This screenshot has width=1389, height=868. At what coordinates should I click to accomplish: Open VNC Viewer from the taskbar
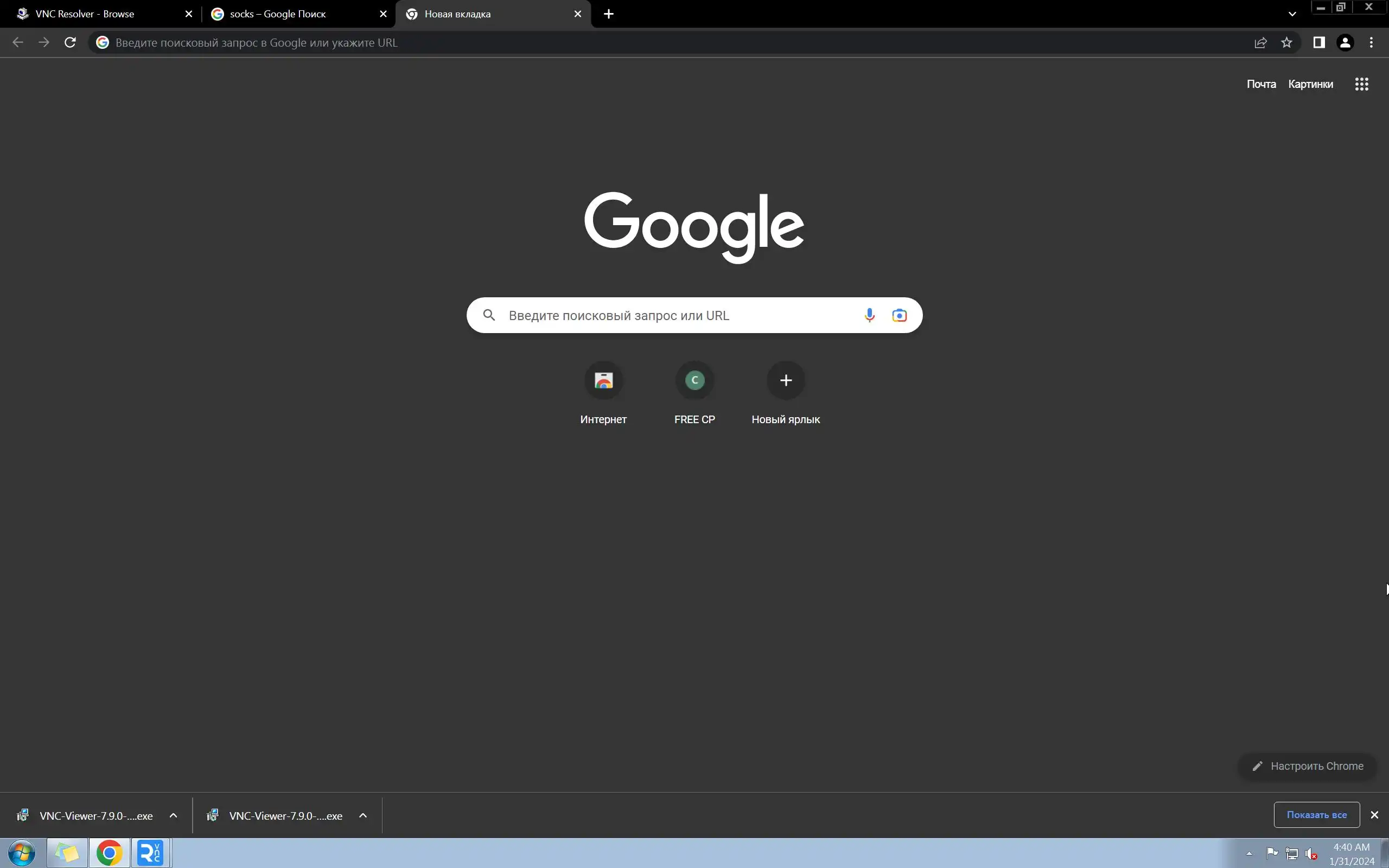[x=150, y=853]
